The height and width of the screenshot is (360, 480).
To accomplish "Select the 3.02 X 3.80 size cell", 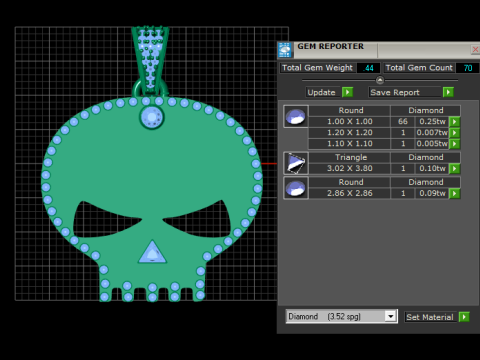I will 350,168.
